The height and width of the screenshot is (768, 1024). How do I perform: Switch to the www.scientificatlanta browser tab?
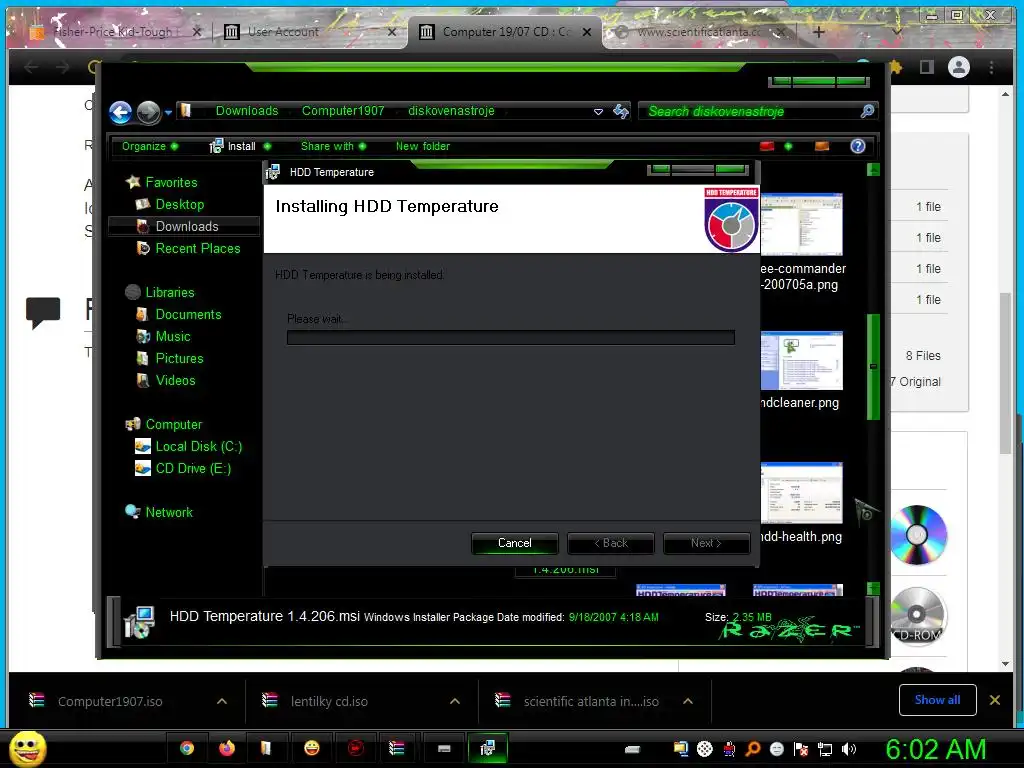pyautogui.click(x=698, y=31)
